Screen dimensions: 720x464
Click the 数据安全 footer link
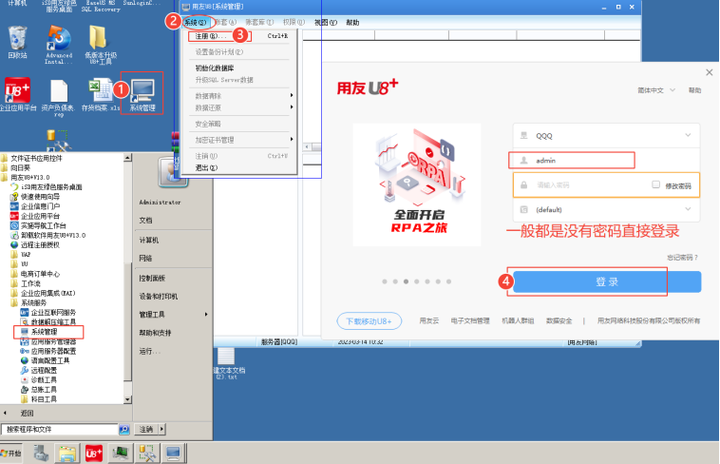(559, 321)
